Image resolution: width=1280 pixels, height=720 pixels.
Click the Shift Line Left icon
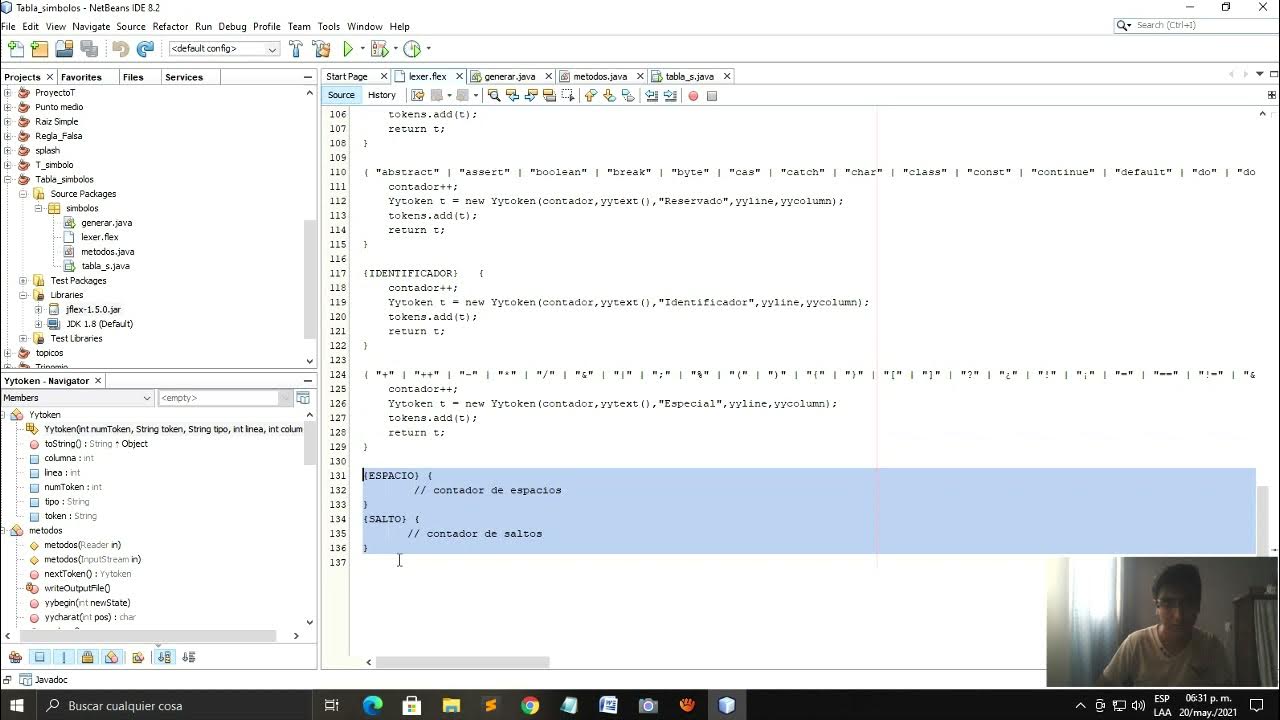pos(652,95)
